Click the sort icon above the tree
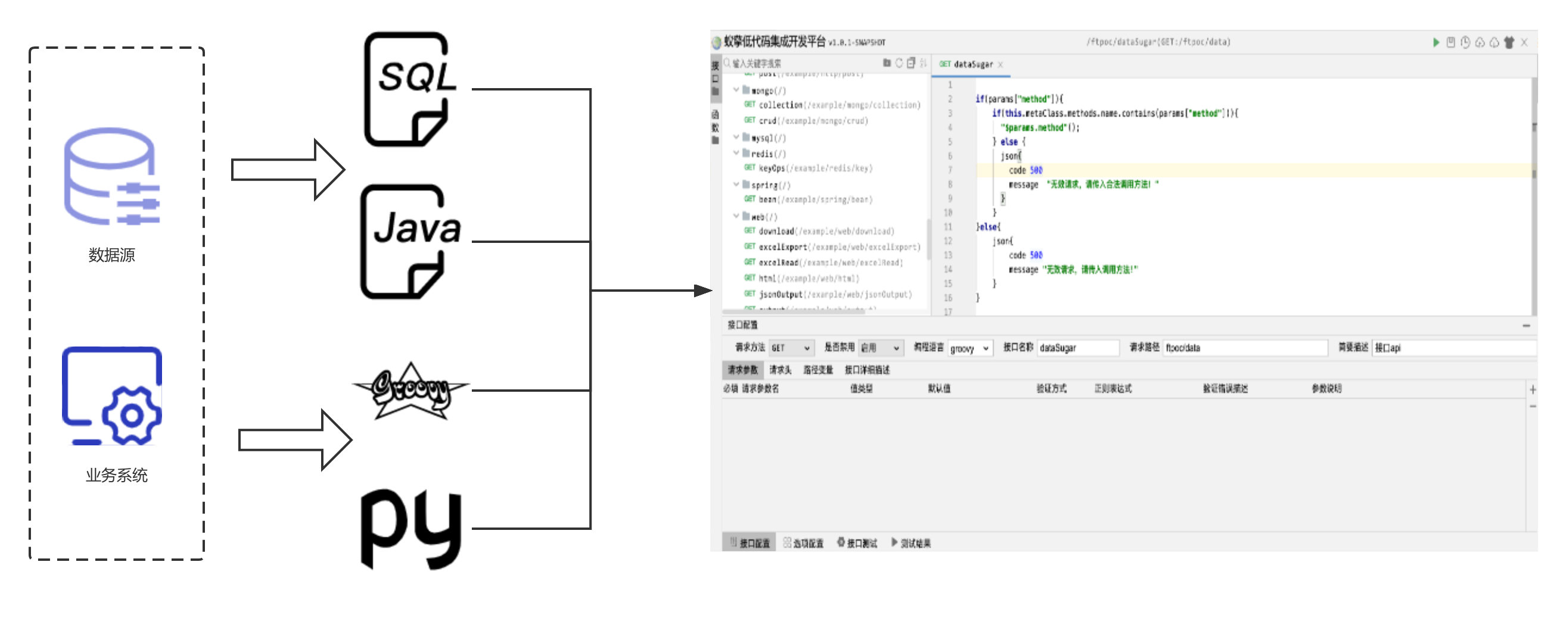The height and width of the screenshot is (618, 1568). tap(923, 63)
